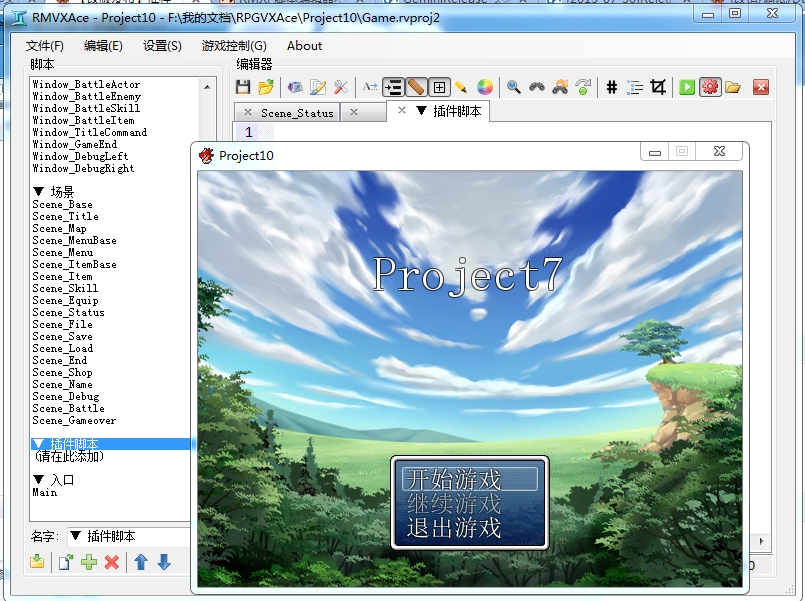
Task: Toggle the red gear toolbar button
Action: click(710, 87)
